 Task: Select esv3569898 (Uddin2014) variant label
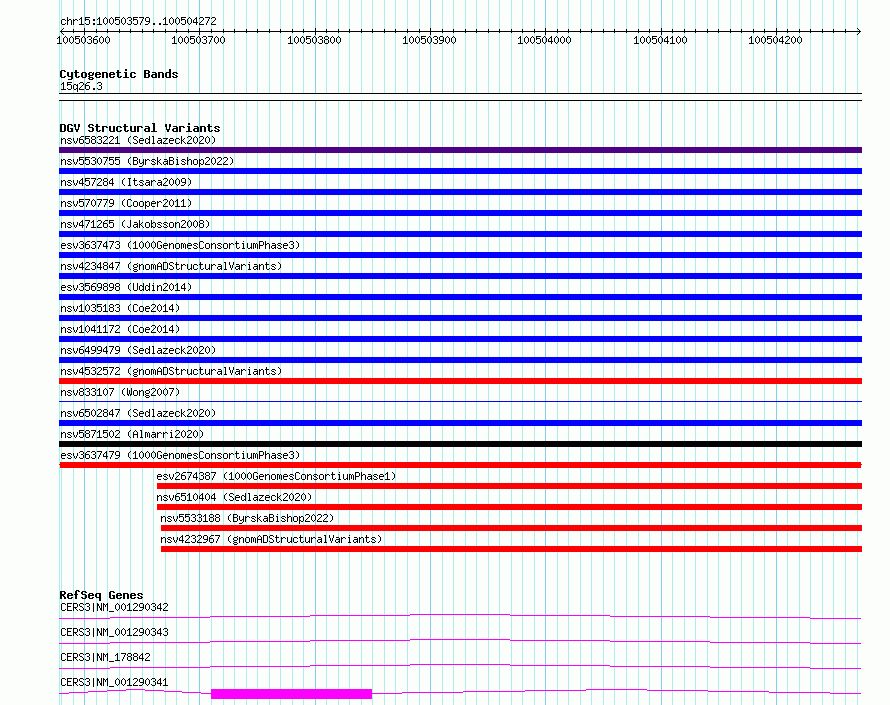click(x=126, y=287)
